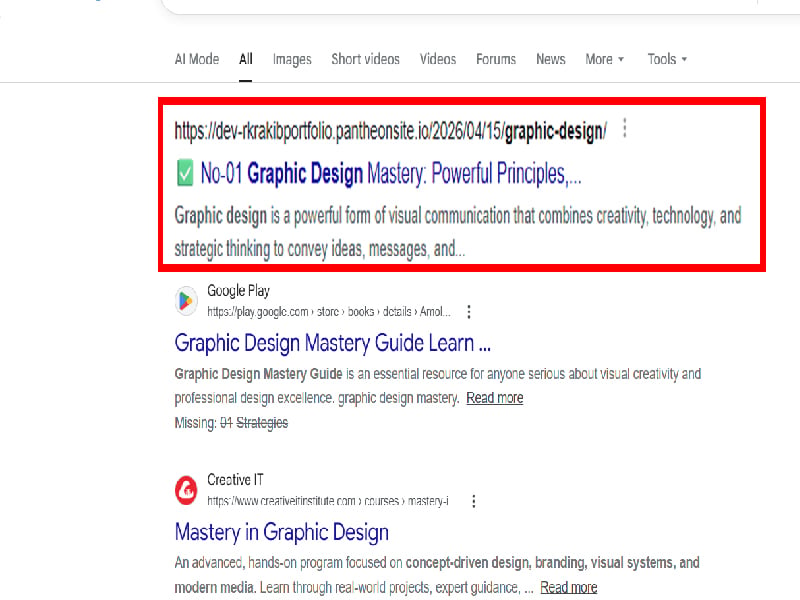
Task: Switch to the News tab
Action: [551, 59]
